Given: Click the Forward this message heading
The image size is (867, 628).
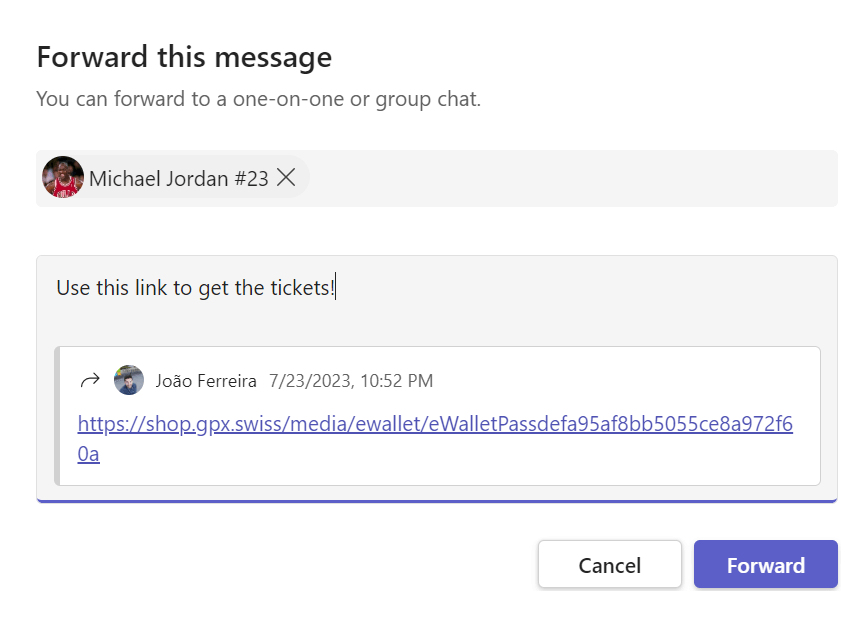Looking at the screenshot, I should pyautogui.click(x=184, y=57).
